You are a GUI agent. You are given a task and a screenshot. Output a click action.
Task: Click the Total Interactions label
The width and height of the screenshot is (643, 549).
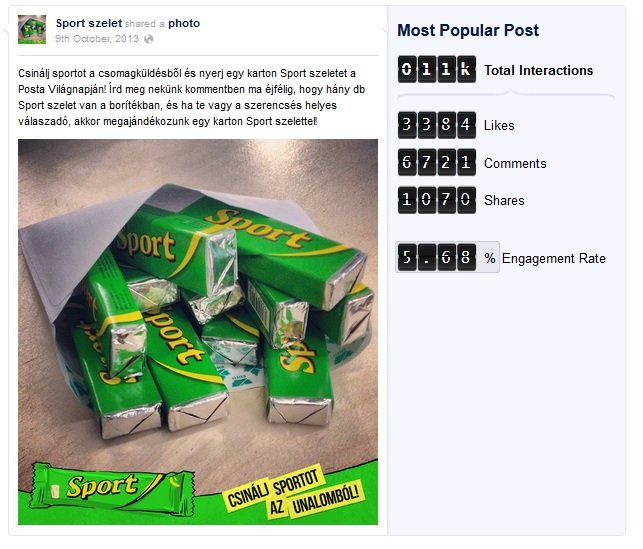tap(538, 71)
